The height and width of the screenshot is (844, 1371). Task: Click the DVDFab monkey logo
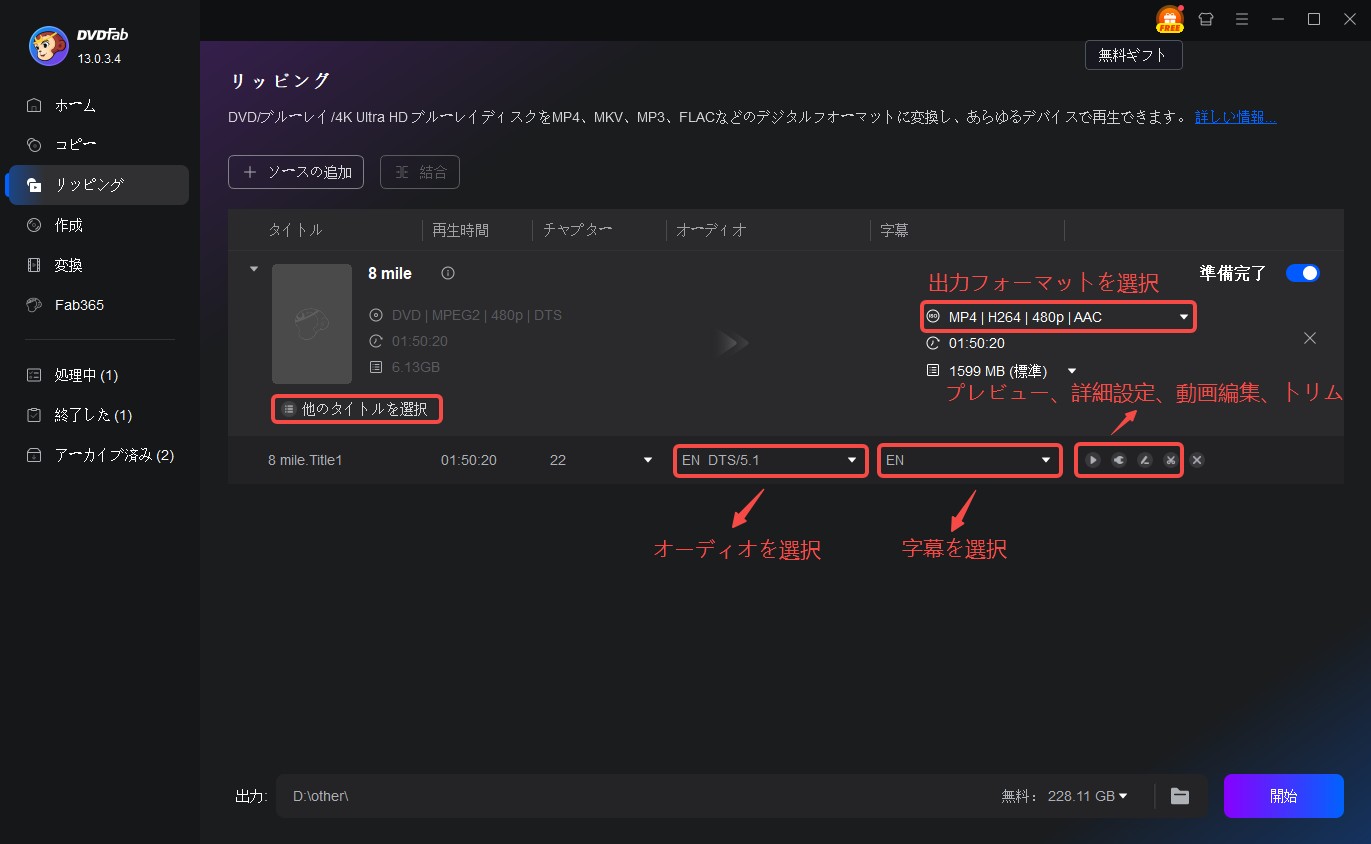(x=49, y=46)
